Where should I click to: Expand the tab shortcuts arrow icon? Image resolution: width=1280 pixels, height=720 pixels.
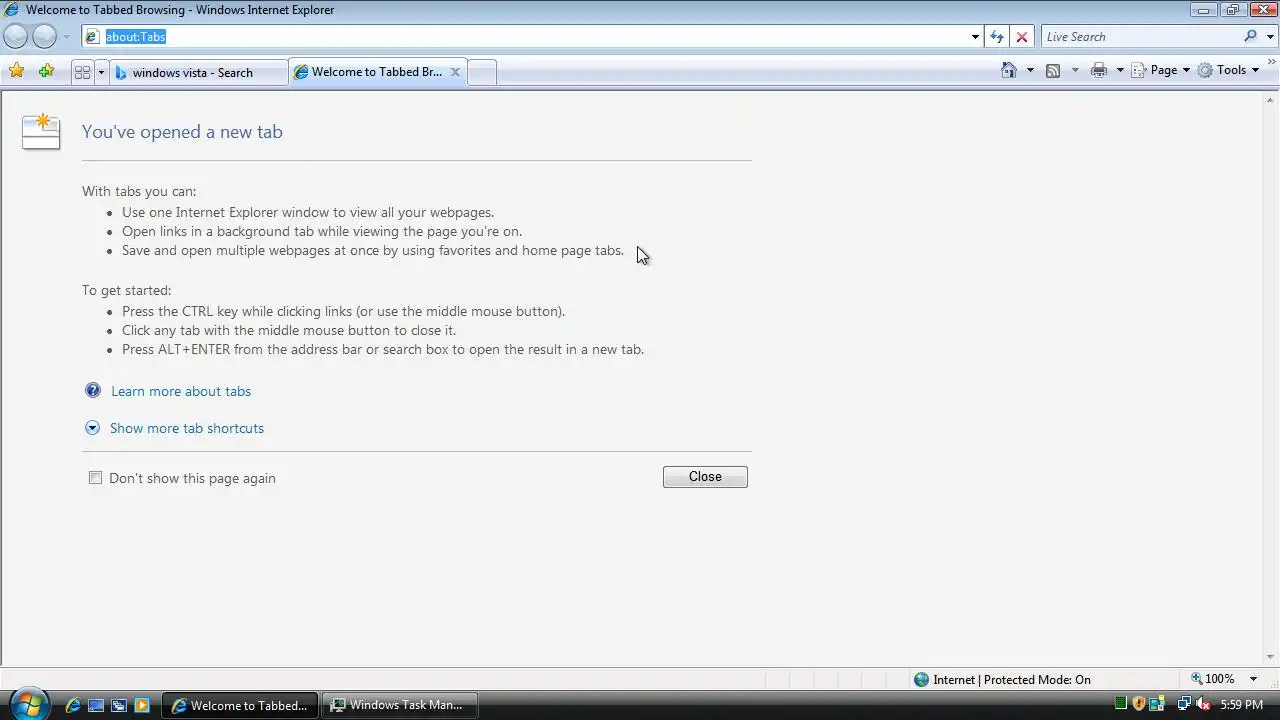coord(92,428)
